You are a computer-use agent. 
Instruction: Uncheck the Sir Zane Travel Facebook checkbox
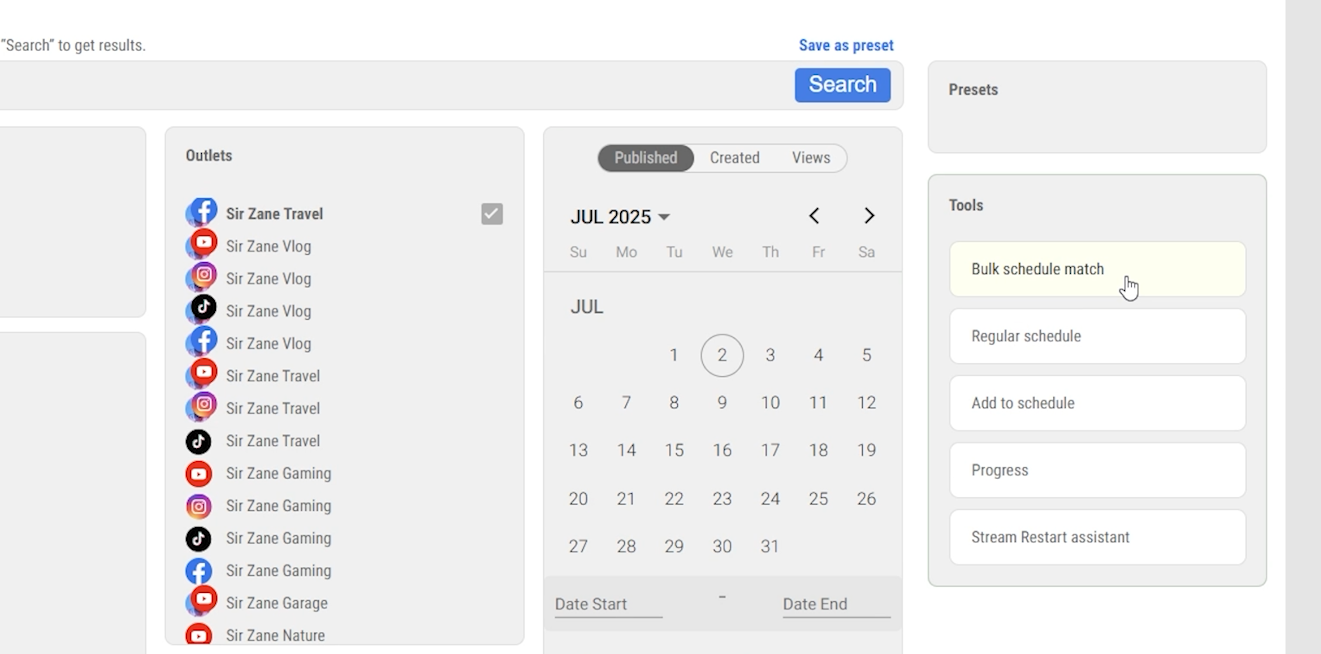coord(492,214)
